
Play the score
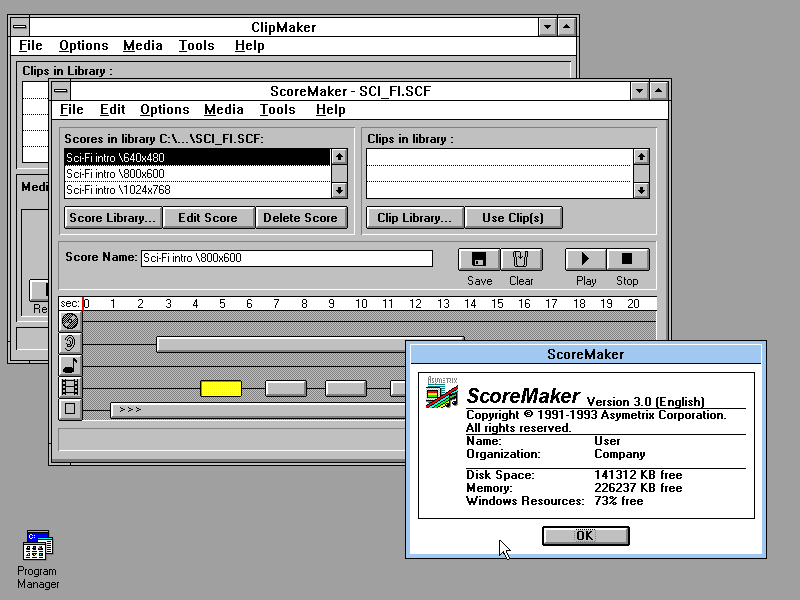click(586, 259)
